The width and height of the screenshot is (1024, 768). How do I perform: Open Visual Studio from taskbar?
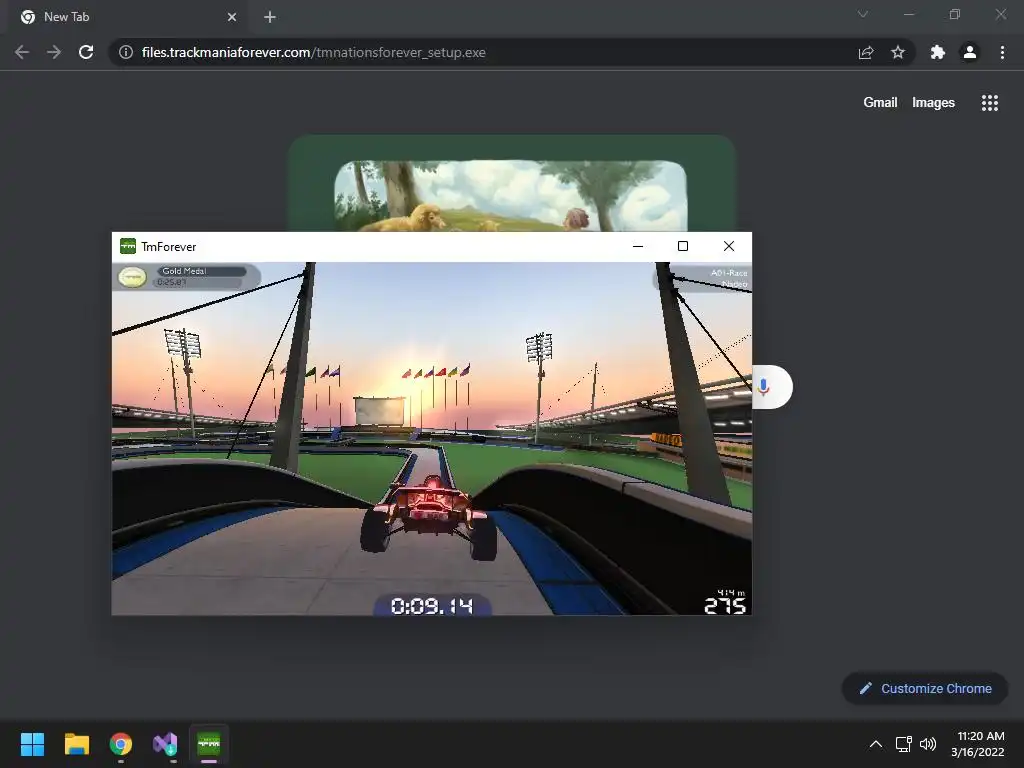pyautogui.click(x=165, y=744)
